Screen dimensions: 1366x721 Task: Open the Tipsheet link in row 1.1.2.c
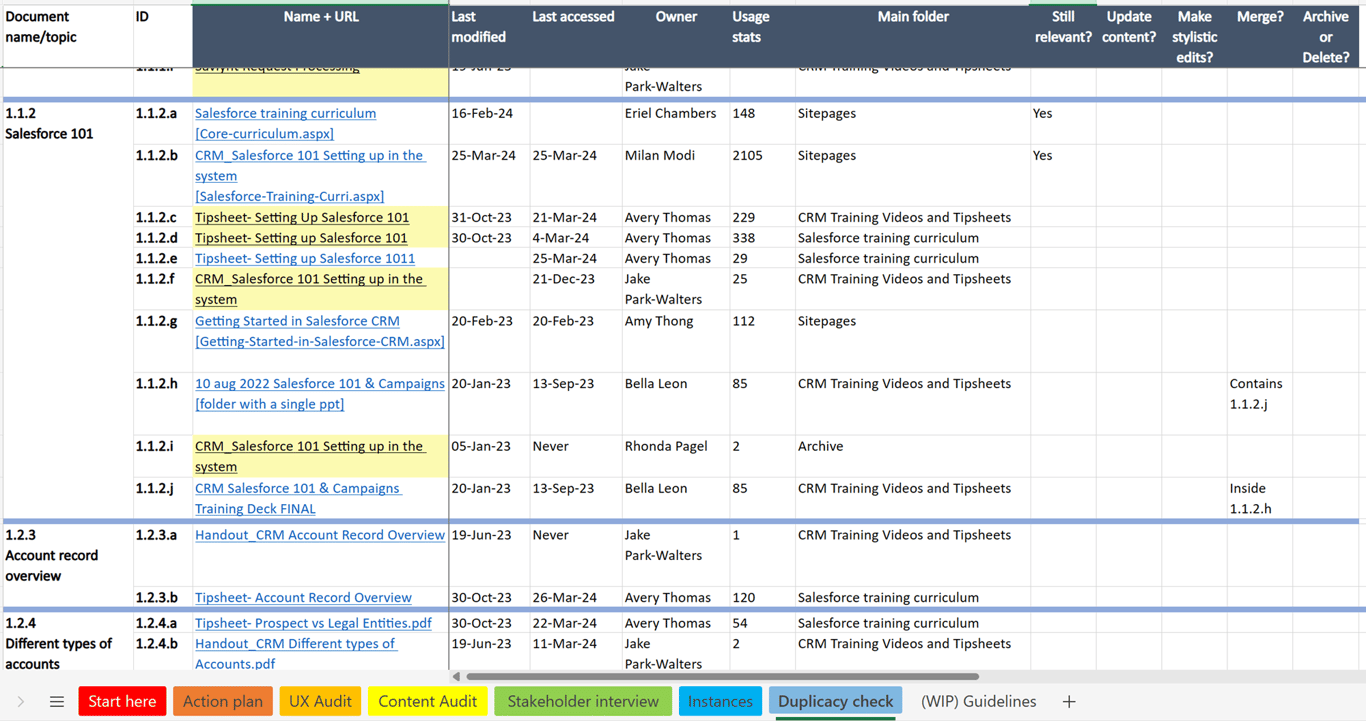pyautogui.click(x=302, y=217)
